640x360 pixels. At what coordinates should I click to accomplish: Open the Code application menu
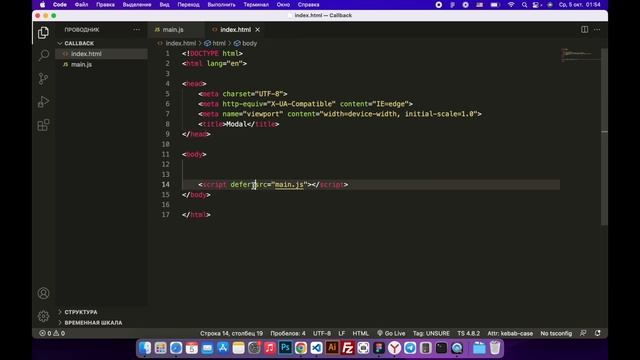click(x=60, y=5)
